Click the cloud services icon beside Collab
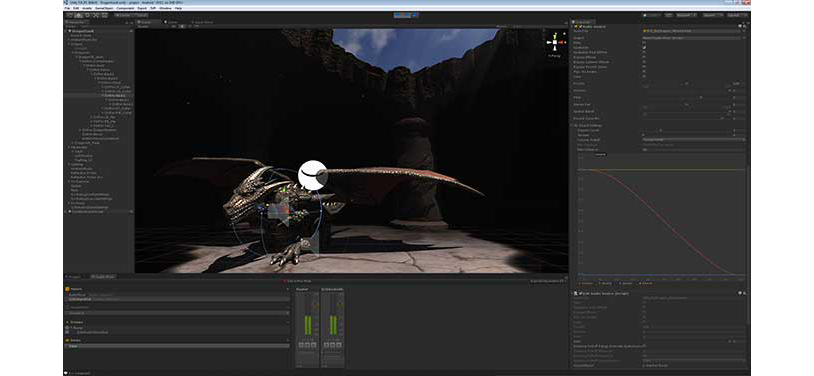The image size is (814, 376). (x=669, y=15)
